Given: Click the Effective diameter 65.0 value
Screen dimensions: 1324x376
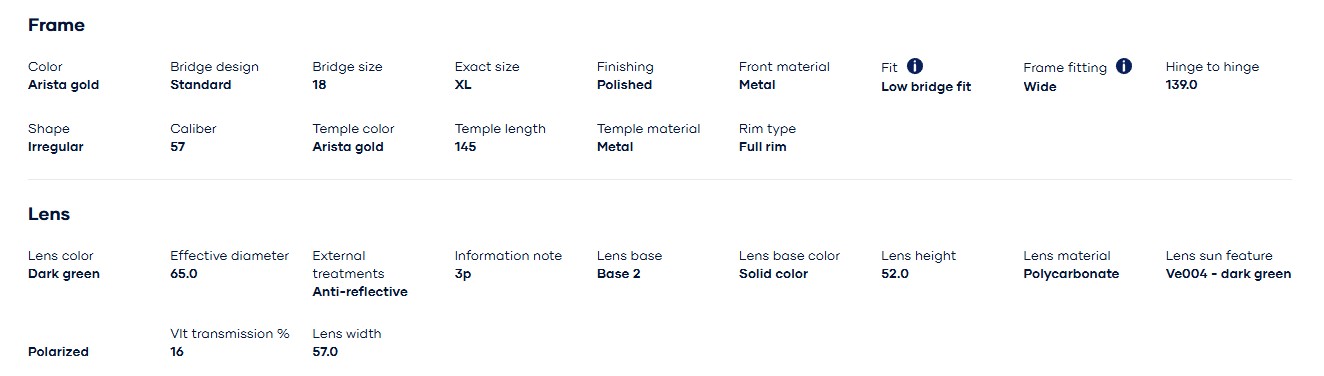Looking at the screenshot, I should pyautogui.click(x=184, y=274).
